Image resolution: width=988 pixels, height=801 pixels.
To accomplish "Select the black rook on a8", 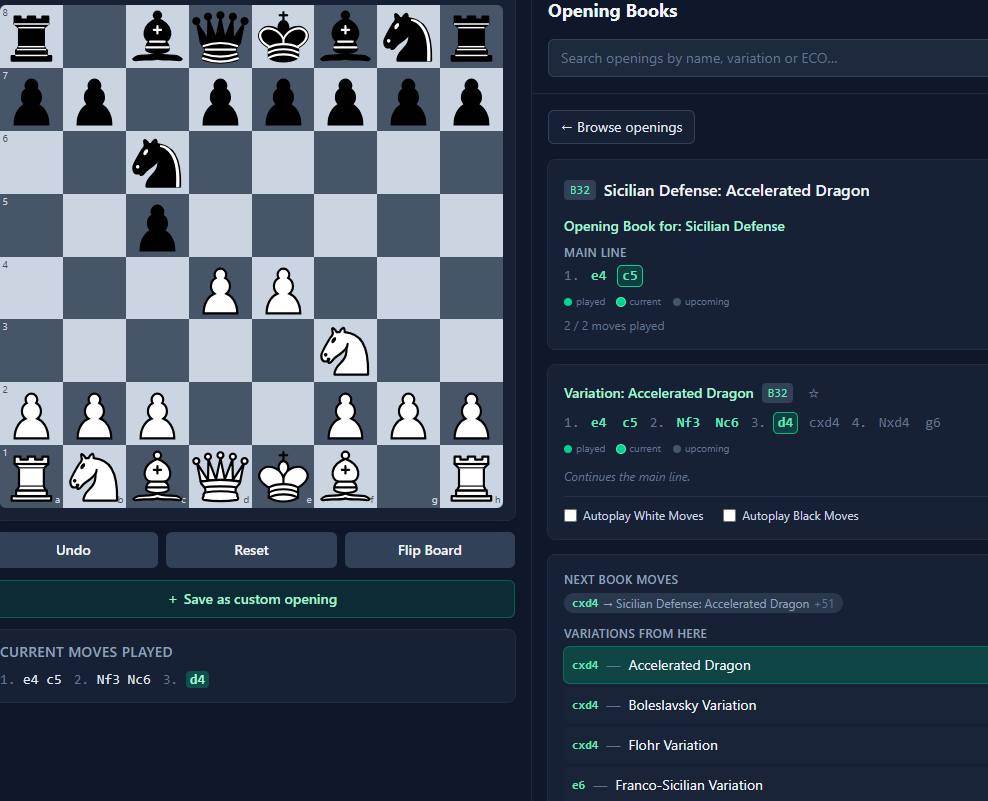I will click(x=32, y=37).
